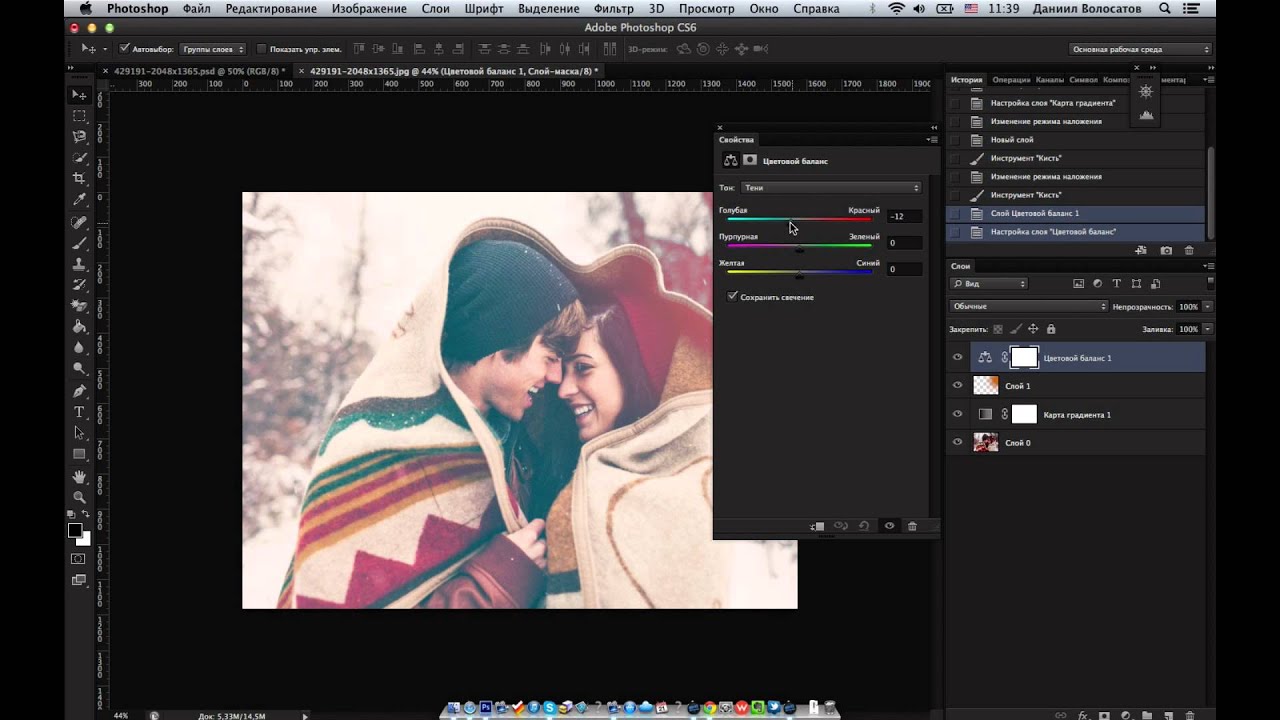Hide the Слой 1 layer
The height and width of the screenshot is (720, 1280).
click(958, 385)
